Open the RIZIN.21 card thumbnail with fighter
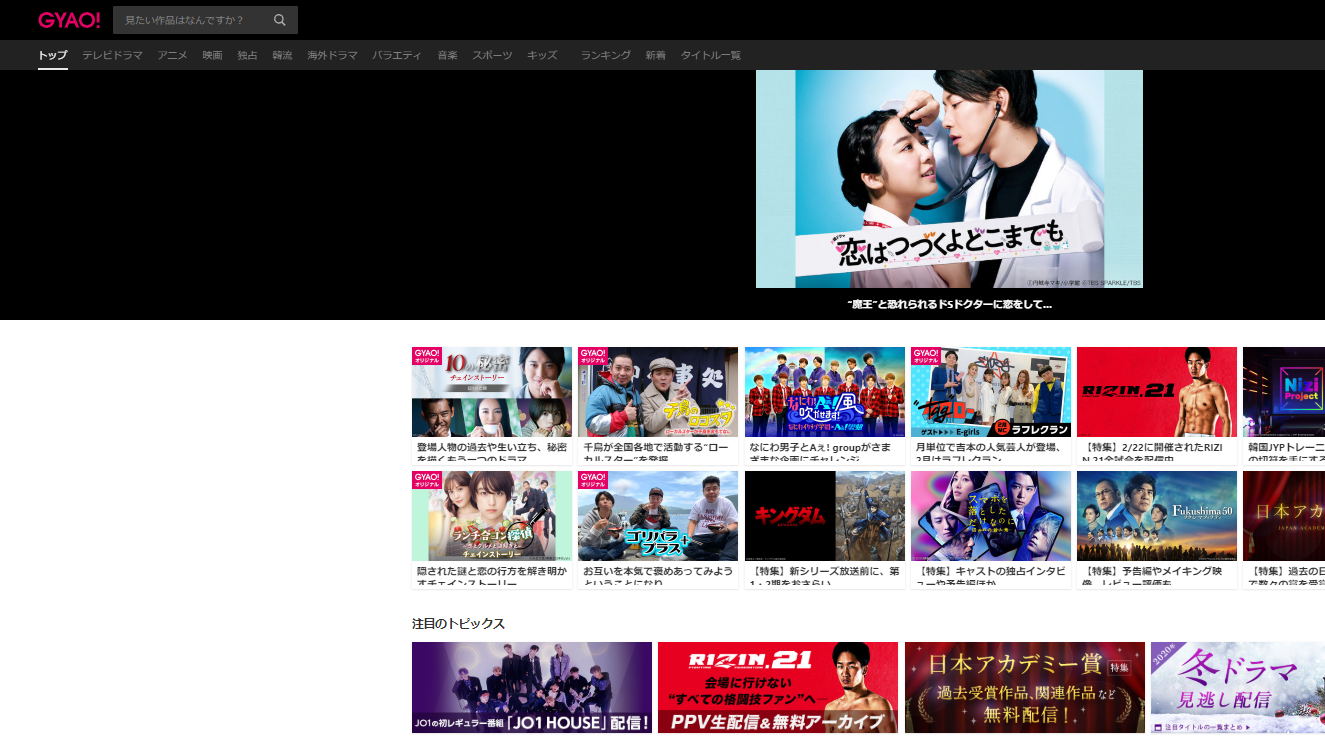This screenshot has height=746, width=1325. pos(1156,392)
